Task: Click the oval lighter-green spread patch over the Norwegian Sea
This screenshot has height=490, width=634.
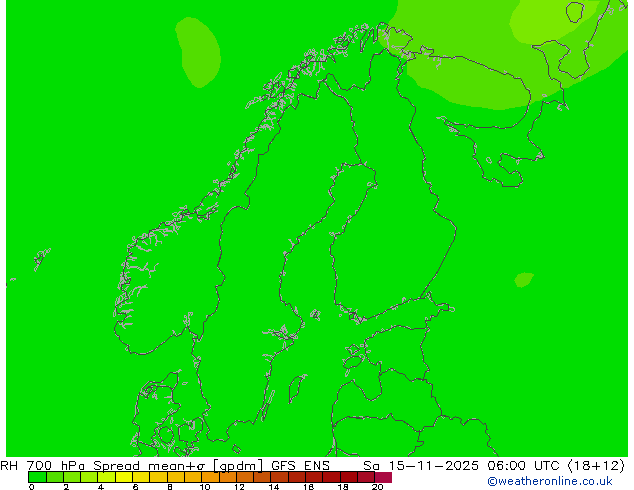Action: (198, 52)
